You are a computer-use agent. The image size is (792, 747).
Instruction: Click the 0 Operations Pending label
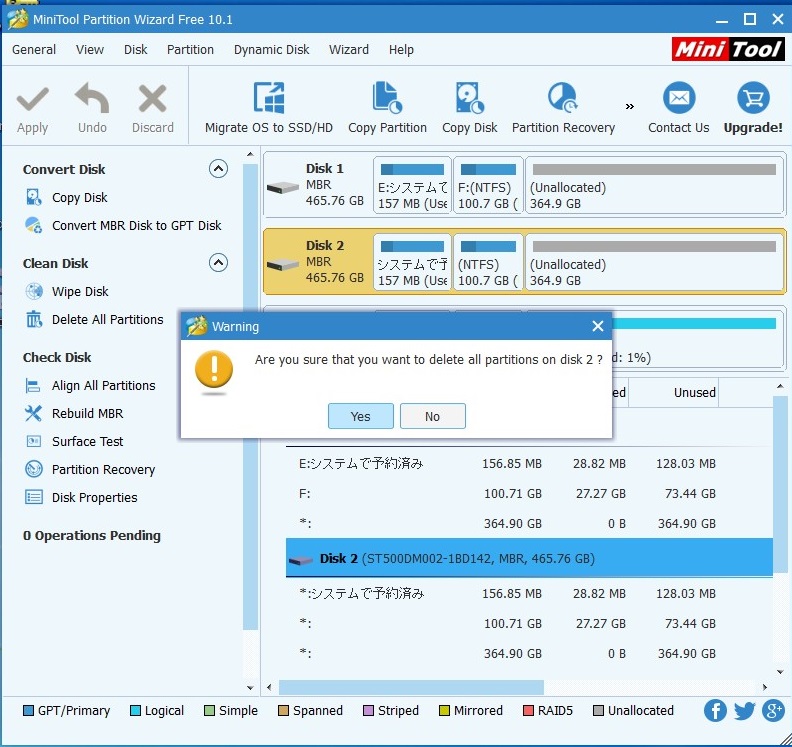coord(91,535)
